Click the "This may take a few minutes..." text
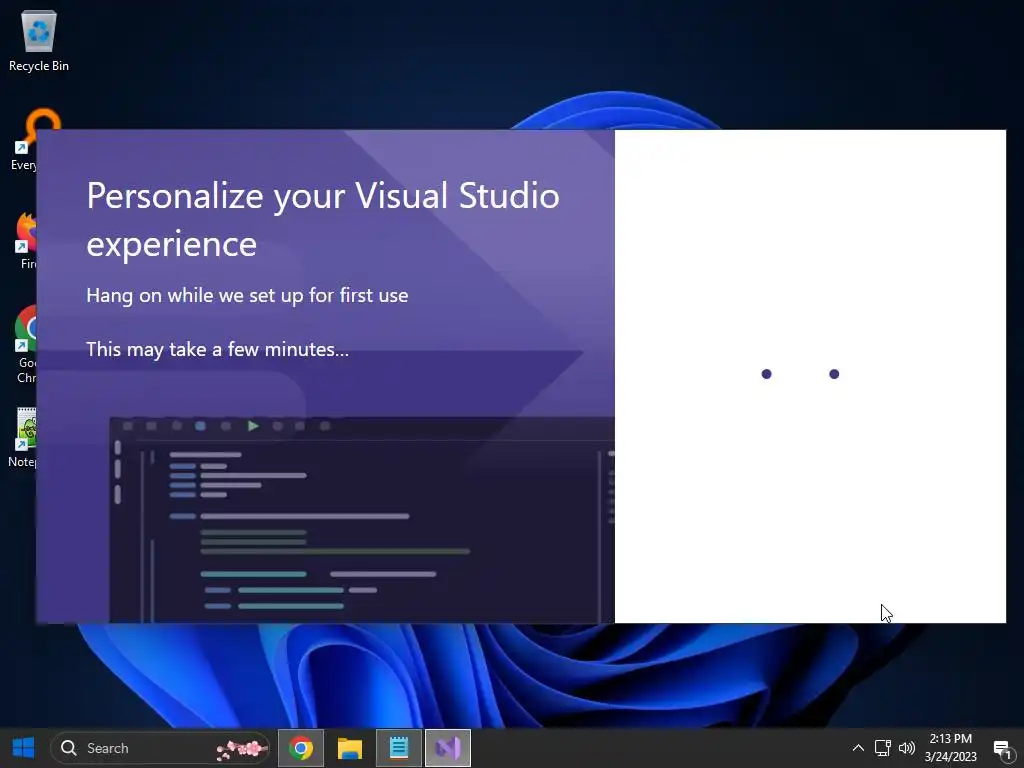Viewport: 1024px width, 768px height. pos(217,349)
